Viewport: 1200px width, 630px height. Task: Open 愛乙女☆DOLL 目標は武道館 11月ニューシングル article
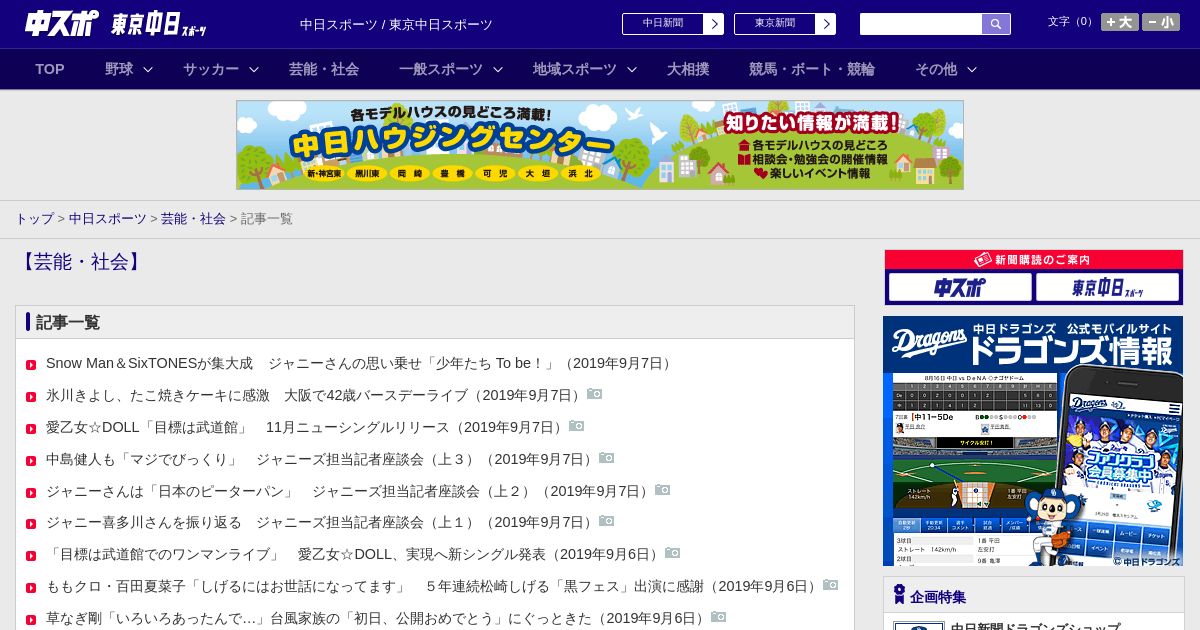coord(307,427)
